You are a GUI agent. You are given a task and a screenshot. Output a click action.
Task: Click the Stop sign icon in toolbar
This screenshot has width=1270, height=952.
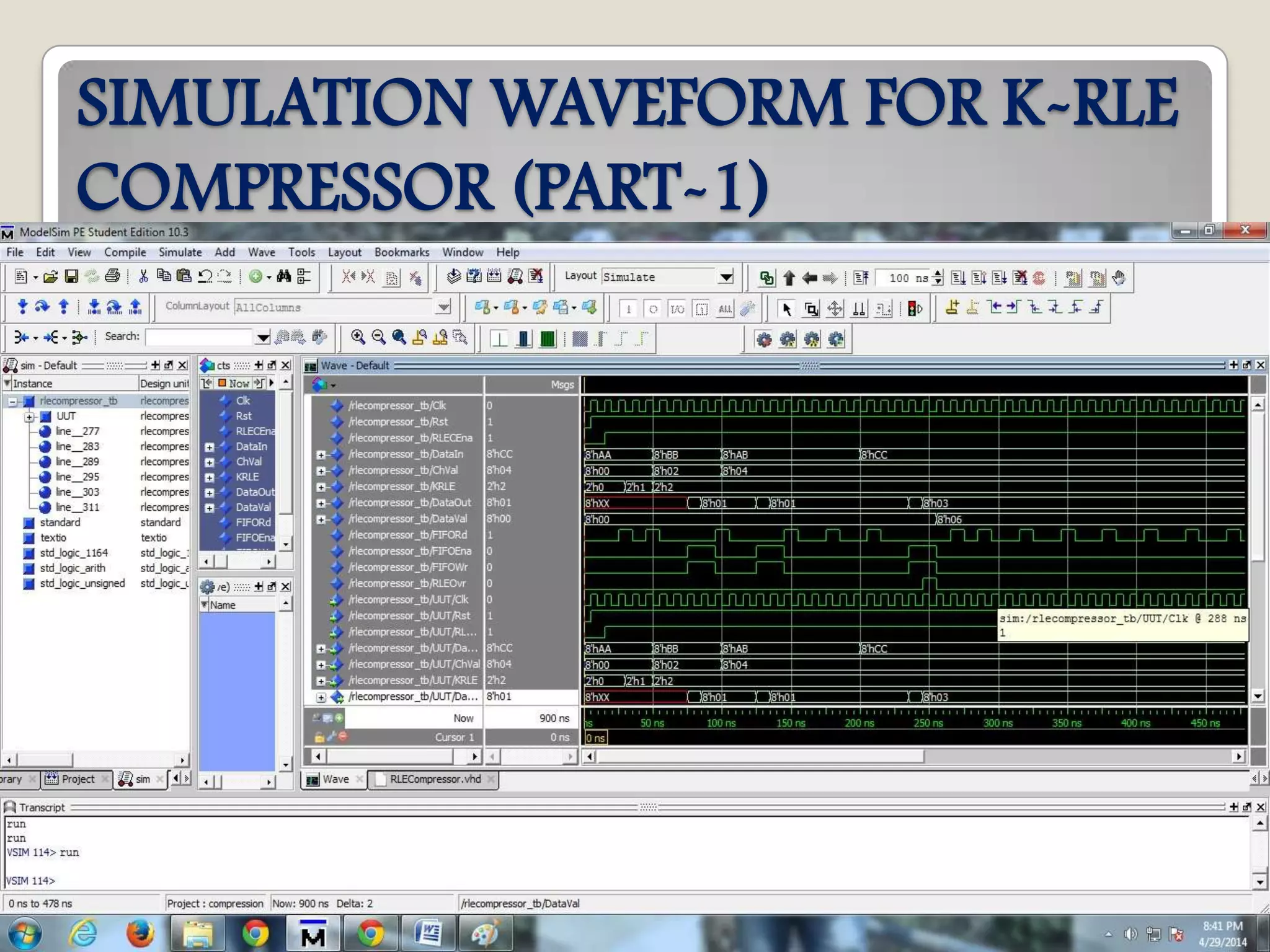1039,278
